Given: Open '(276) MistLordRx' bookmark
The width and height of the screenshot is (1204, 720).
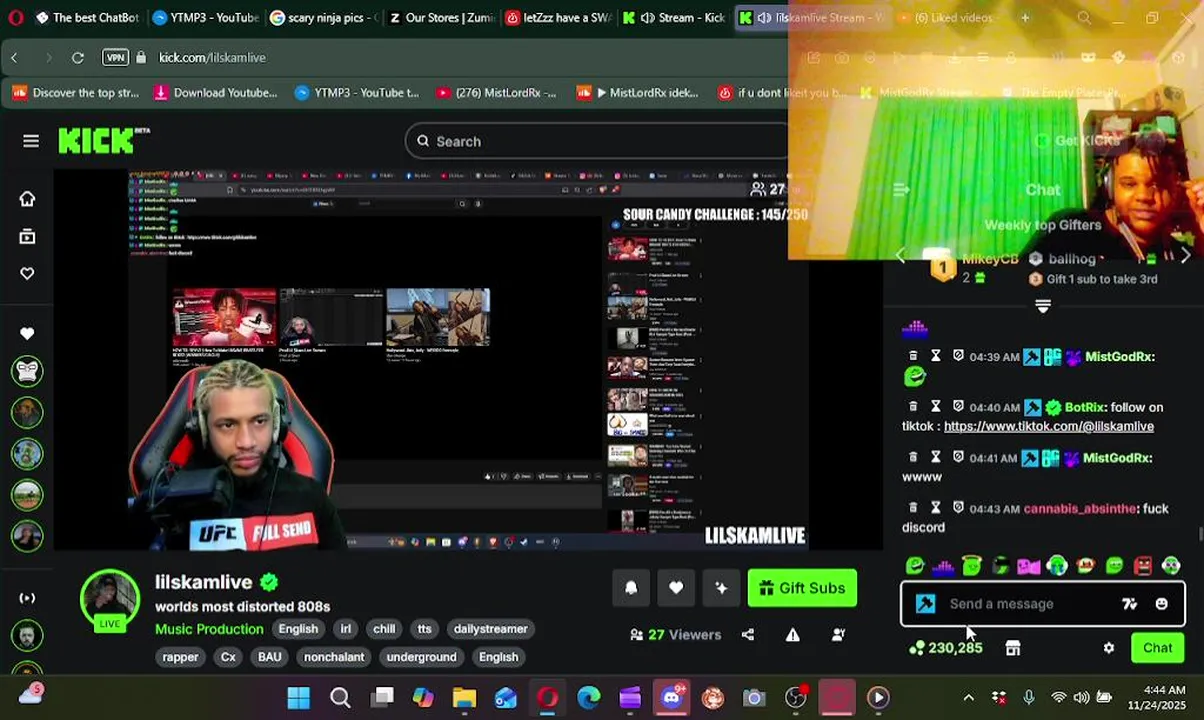Looking at the screenshot, I should [497, 93].
